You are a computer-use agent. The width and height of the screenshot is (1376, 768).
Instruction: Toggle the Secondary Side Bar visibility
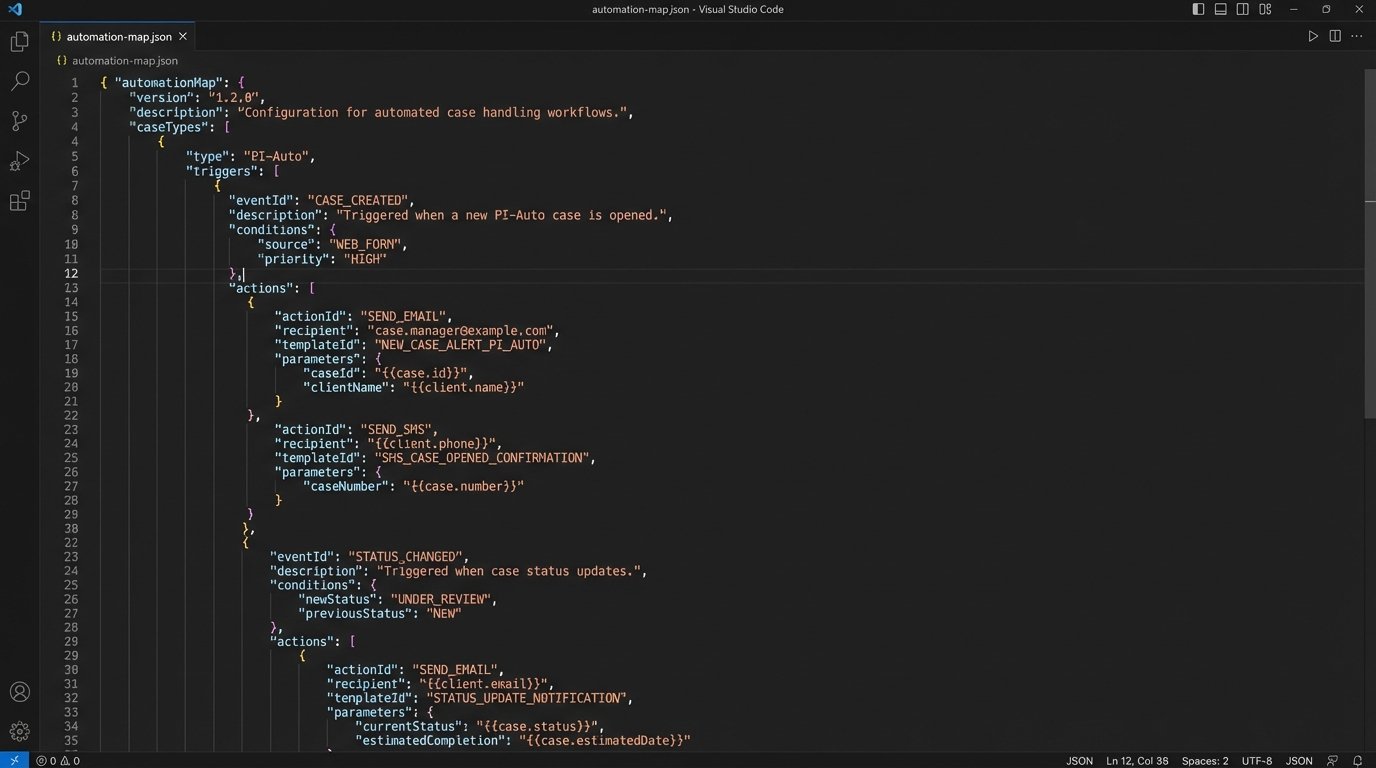pos(1242,9)
